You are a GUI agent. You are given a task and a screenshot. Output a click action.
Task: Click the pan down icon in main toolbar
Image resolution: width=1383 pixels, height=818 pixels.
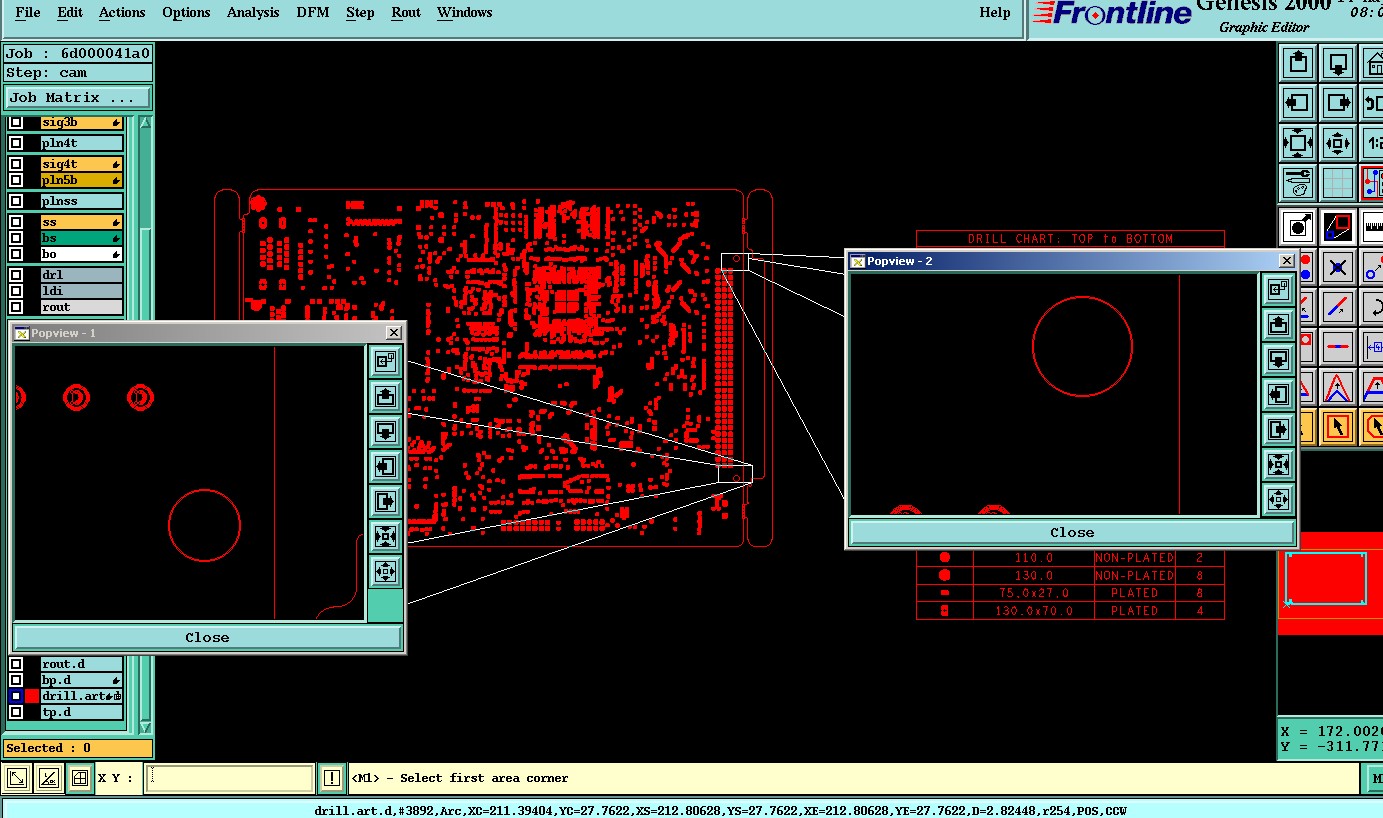click(1338, 63)
